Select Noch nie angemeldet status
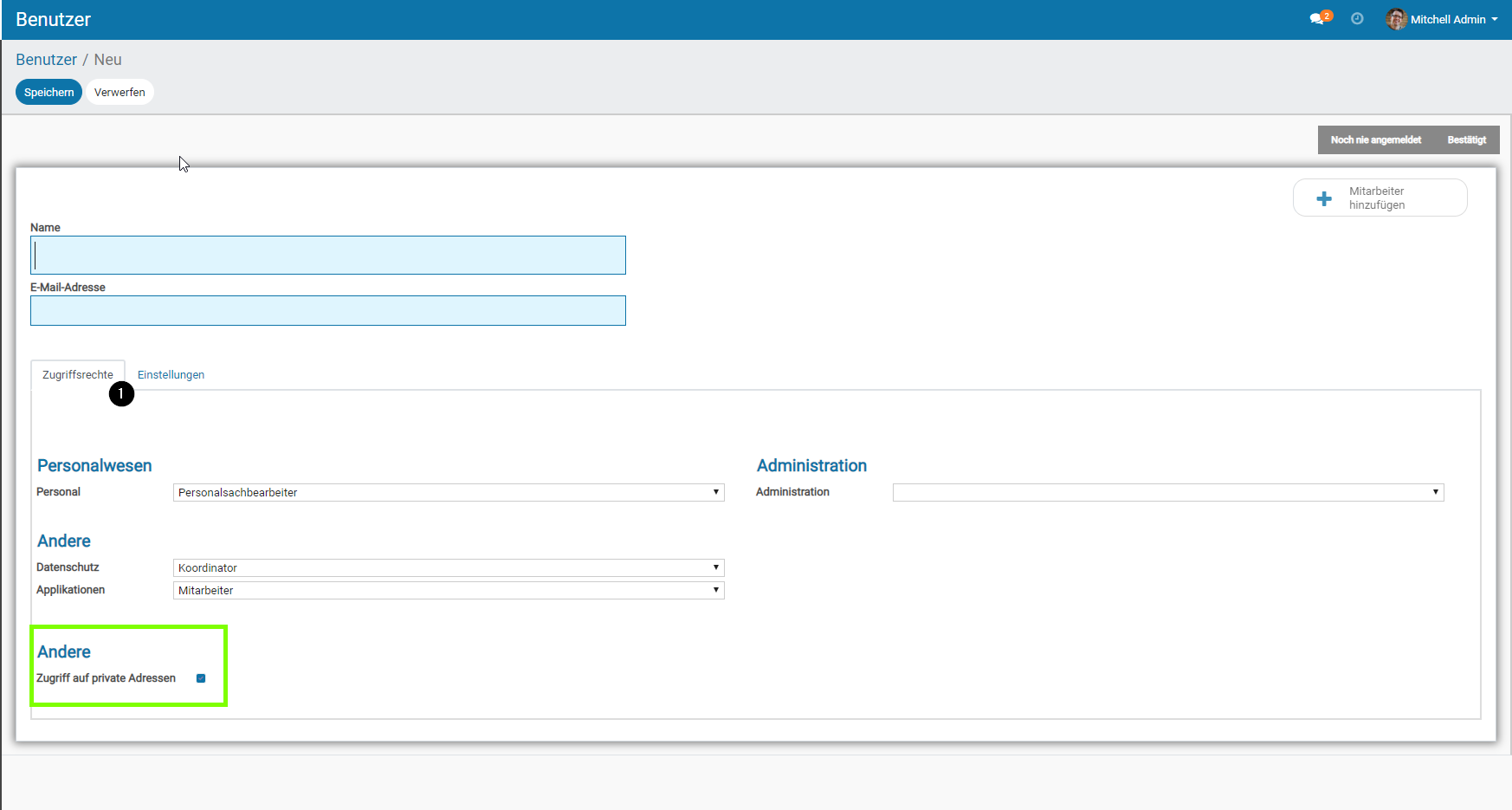Image resolution: width=1512 pixels, height=810 pixels. (x=1375, y=140)
